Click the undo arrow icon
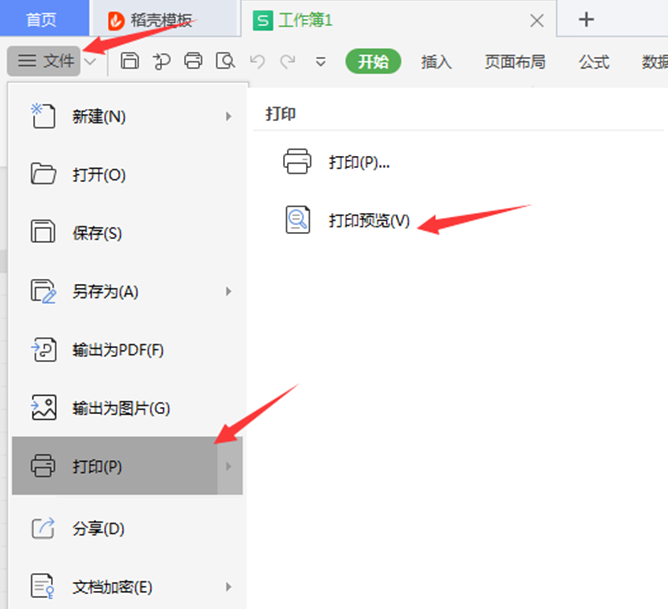 [257, 62]
